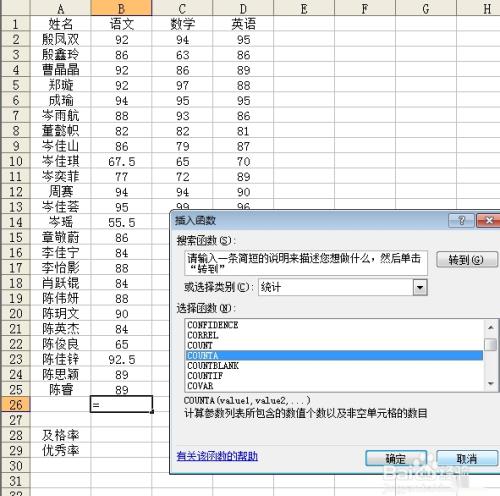The image size is (500, 496).
Task: Select COVAR in the function list
Action: [334, 386]
